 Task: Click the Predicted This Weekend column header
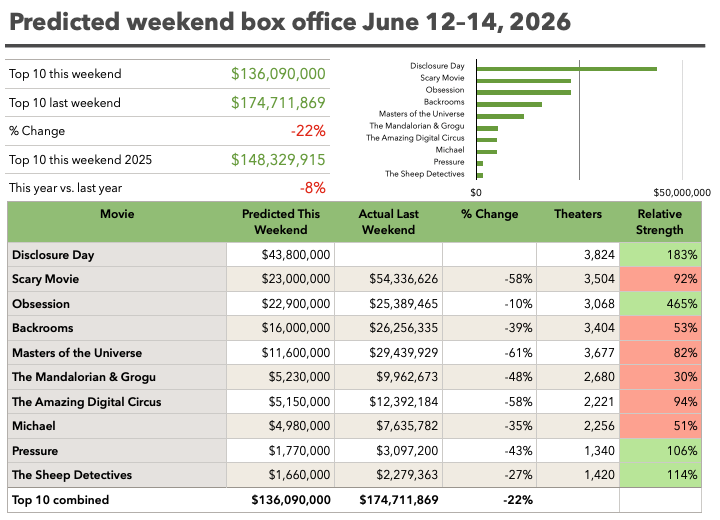(281, 222)
